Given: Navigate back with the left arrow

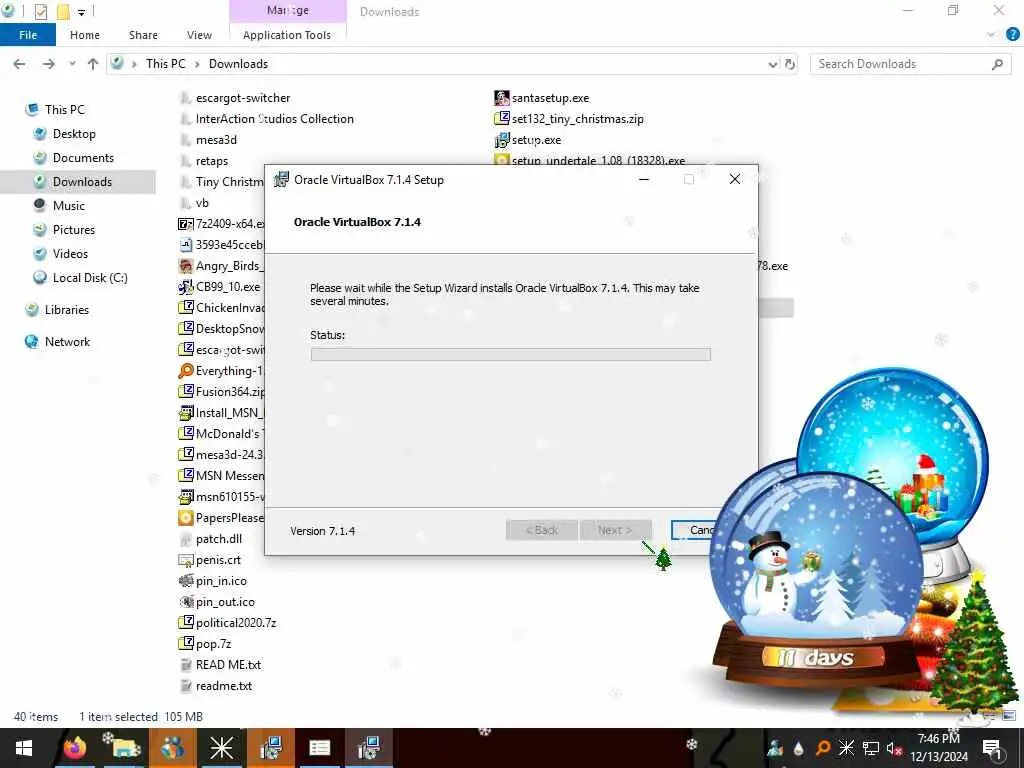Looking at the screenshot, I should [x=20, y=64].
